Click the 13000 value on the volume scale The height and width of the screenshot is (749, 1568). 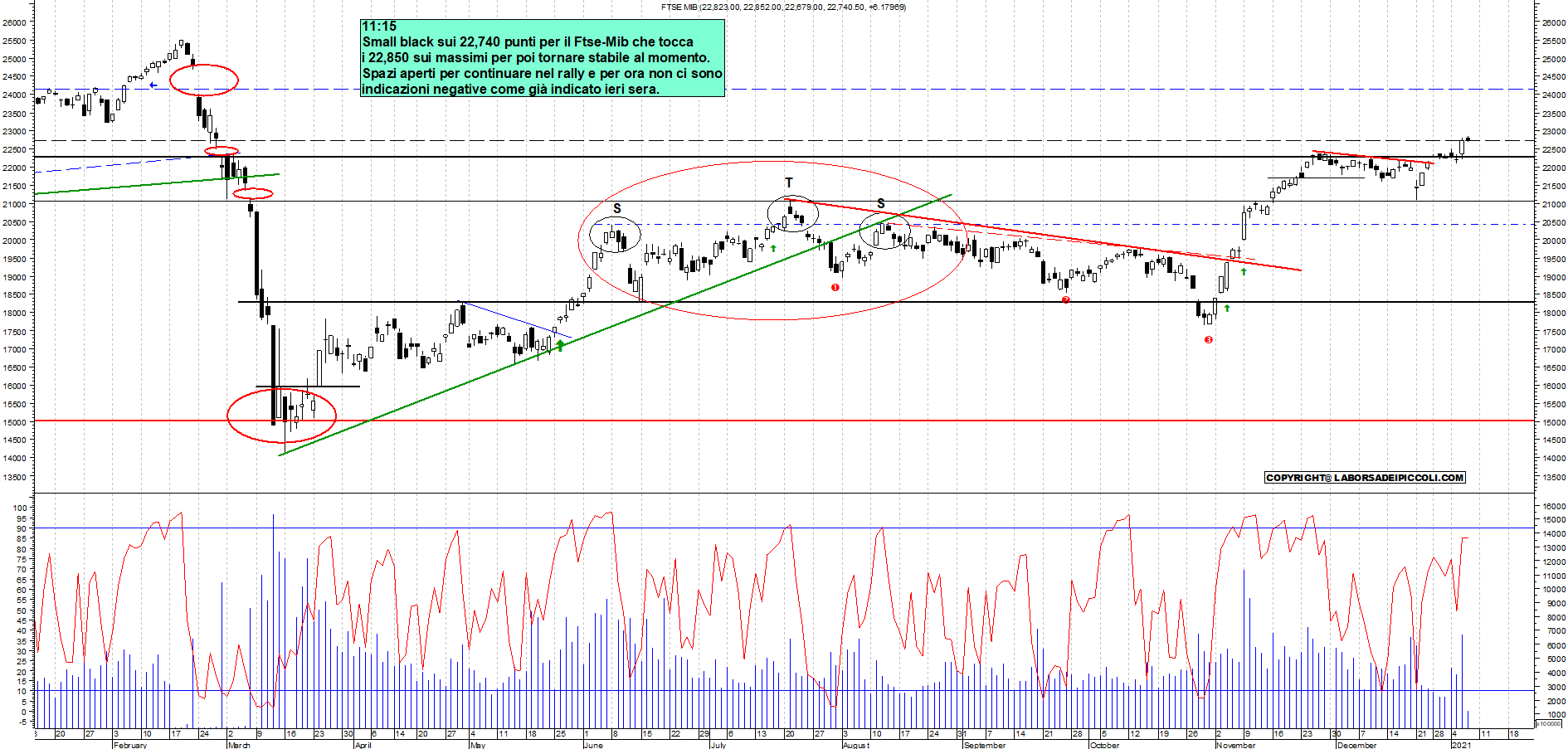click(x=1553, y=547)
